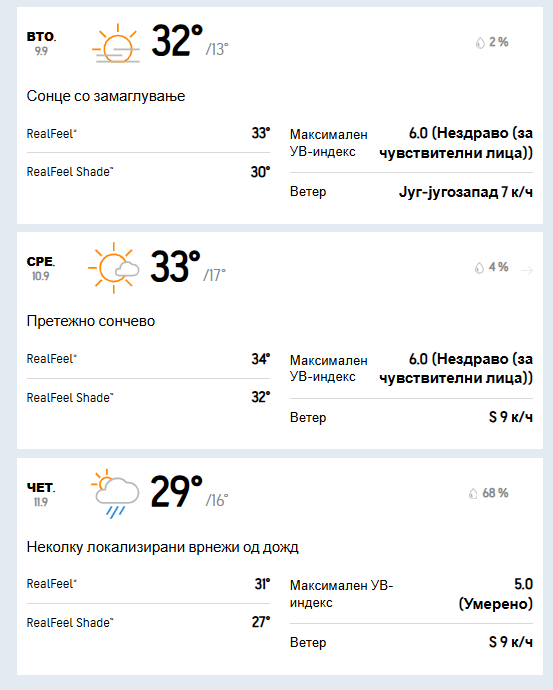
Task: Select the Неколку локализирани врнежи од дожд text
Action: pyautogui.click(x=162, y=547)
